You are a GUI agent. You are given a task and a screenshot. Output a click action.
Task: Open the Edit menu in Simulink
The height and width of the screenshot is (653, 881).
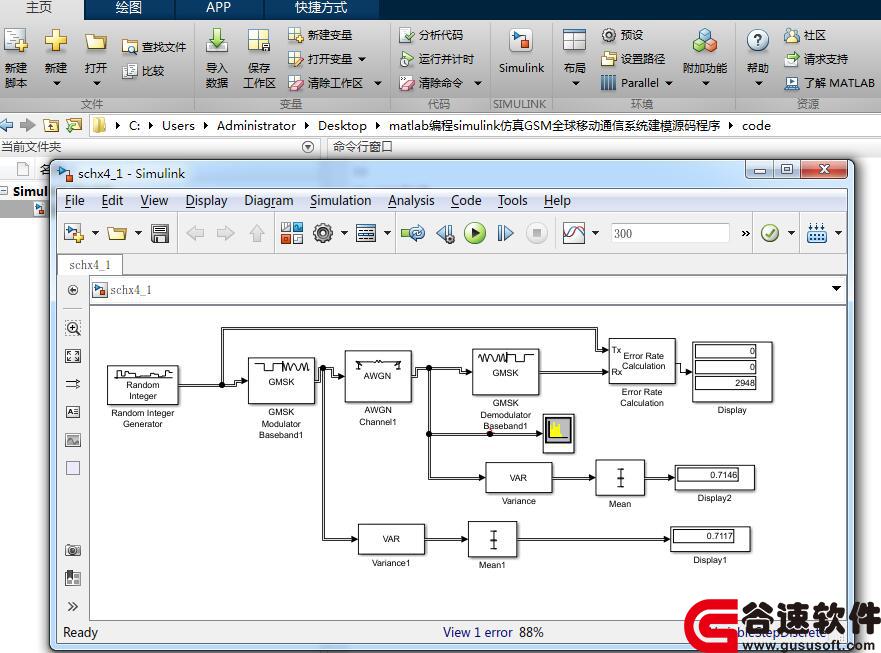[x=112, y=201]
